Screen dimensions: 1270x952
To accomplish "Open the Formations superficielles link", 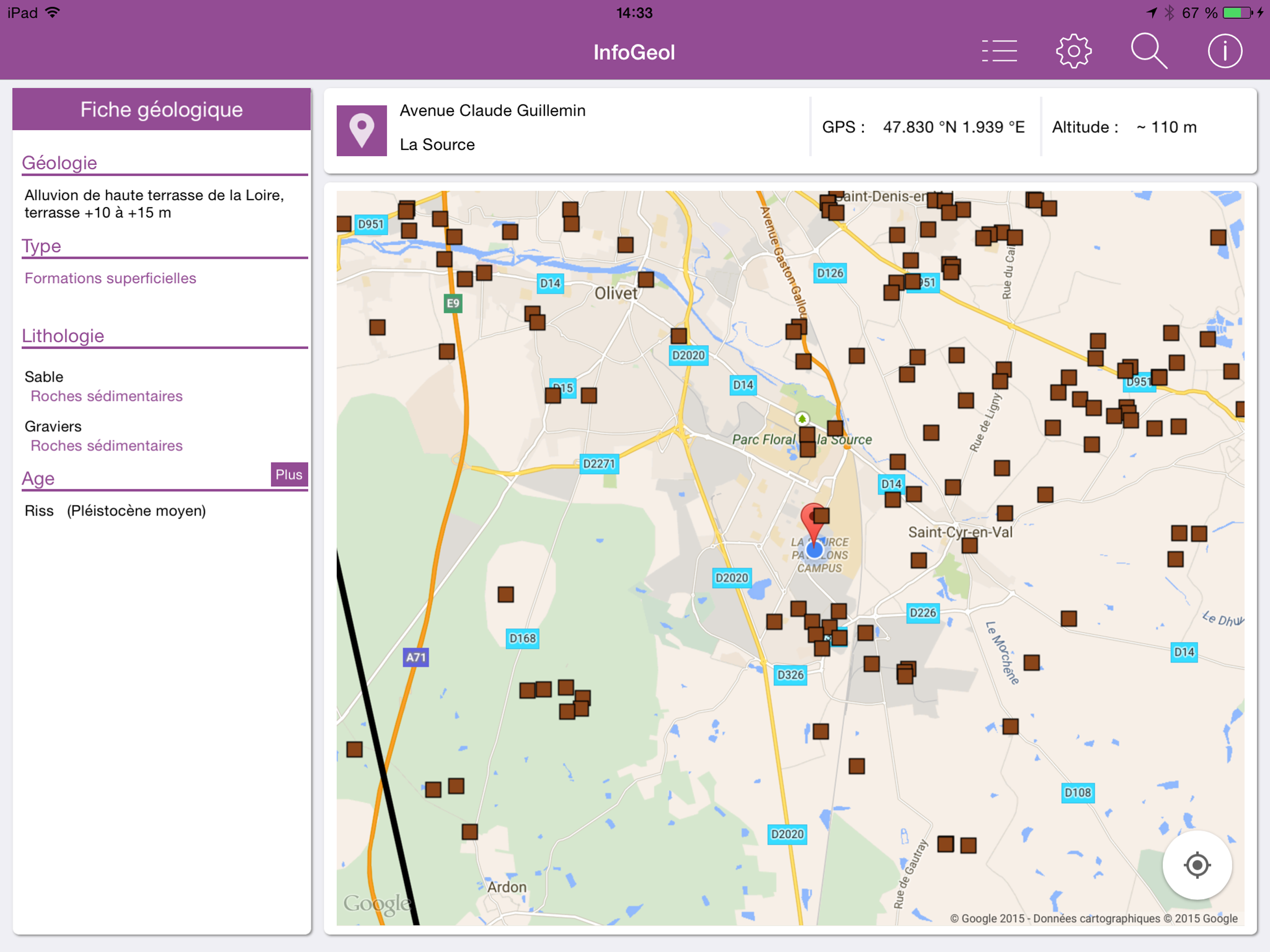I will point(110,278).
